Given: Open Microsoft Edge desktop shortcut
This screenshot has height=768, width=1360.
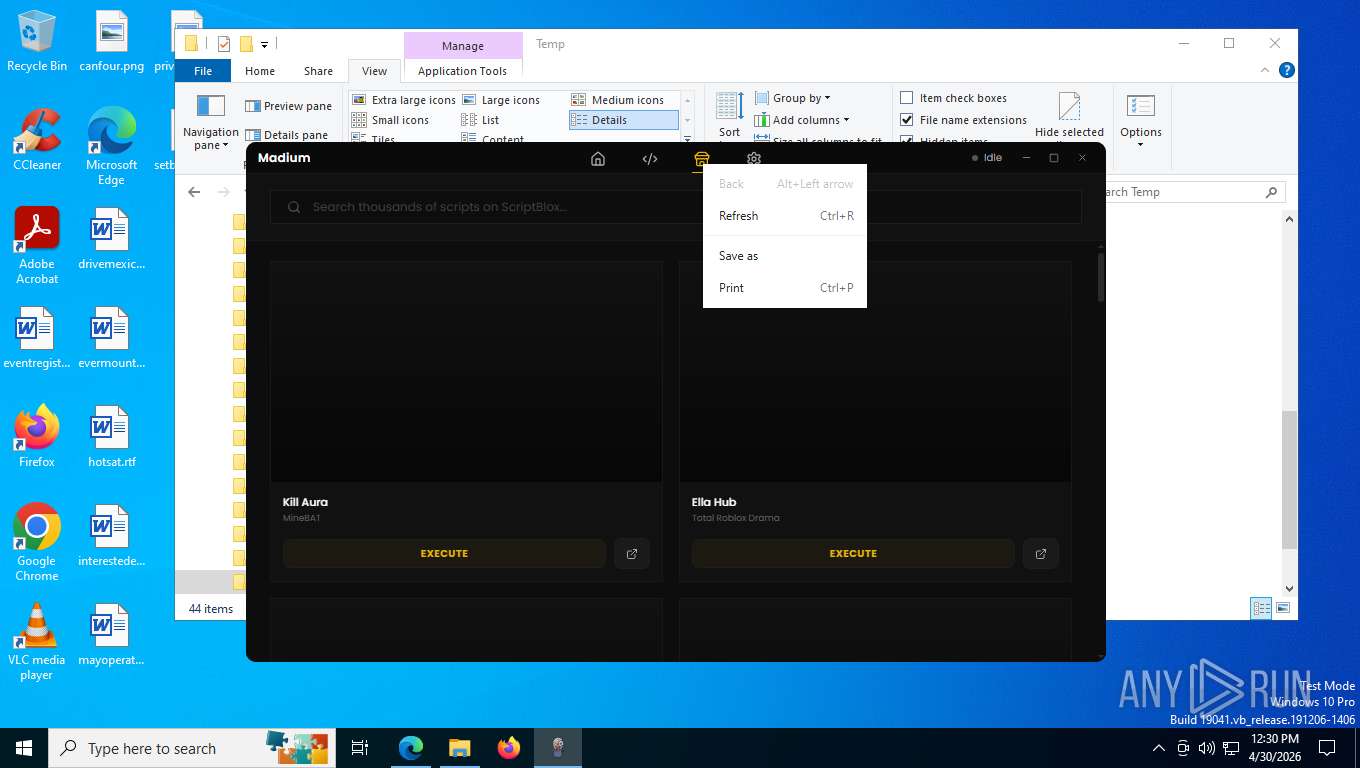Looking at the screenshot, I should tap(111, 146).
